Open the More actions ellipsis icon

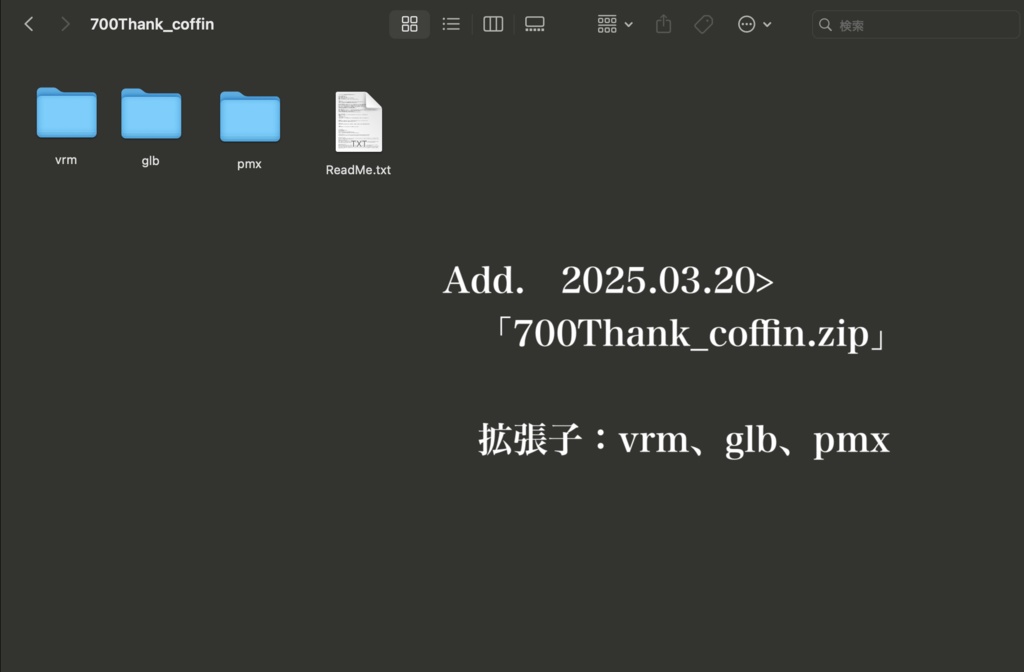pos(748,23)
